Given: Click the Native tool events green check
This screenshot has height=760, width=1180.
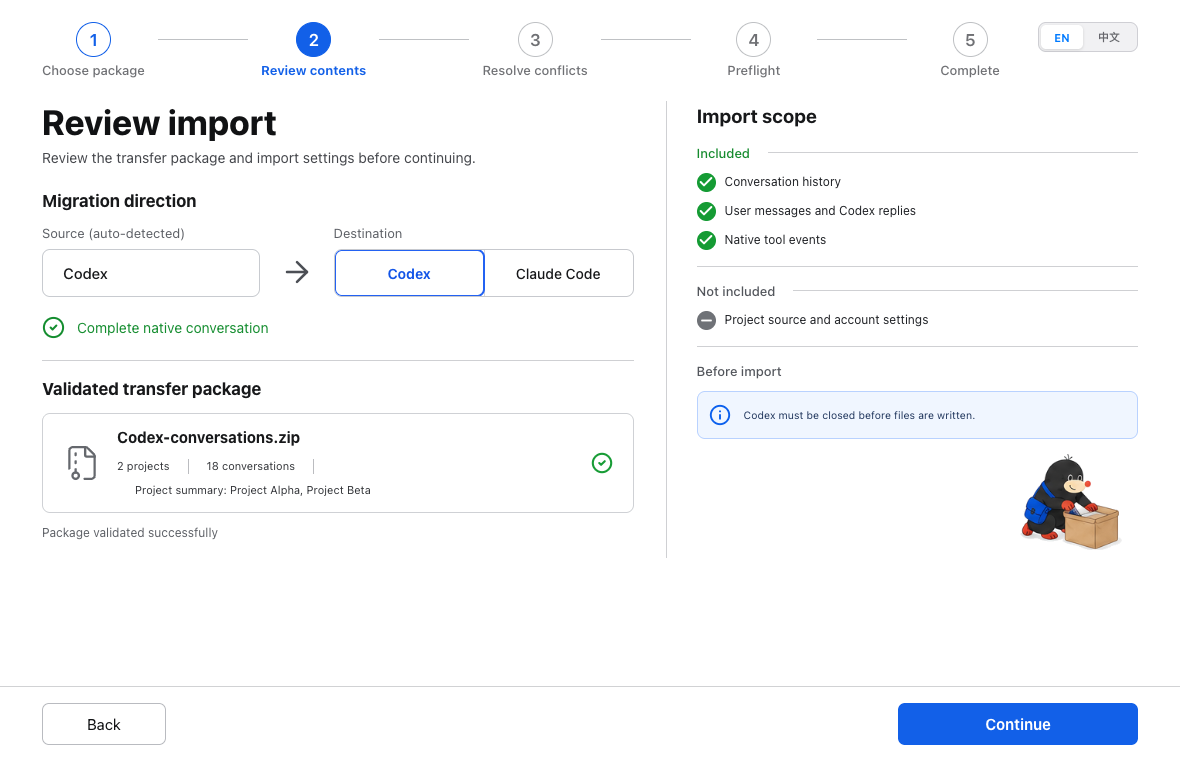Looking at the screenshot, I should [707, 240].
